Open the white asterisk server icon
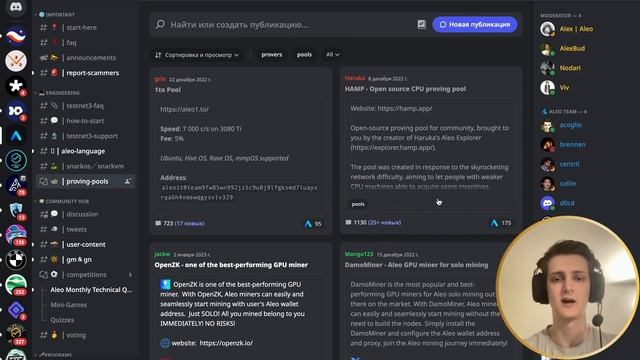This screenshot has width=640, height=360. click(x=16, y=86)
